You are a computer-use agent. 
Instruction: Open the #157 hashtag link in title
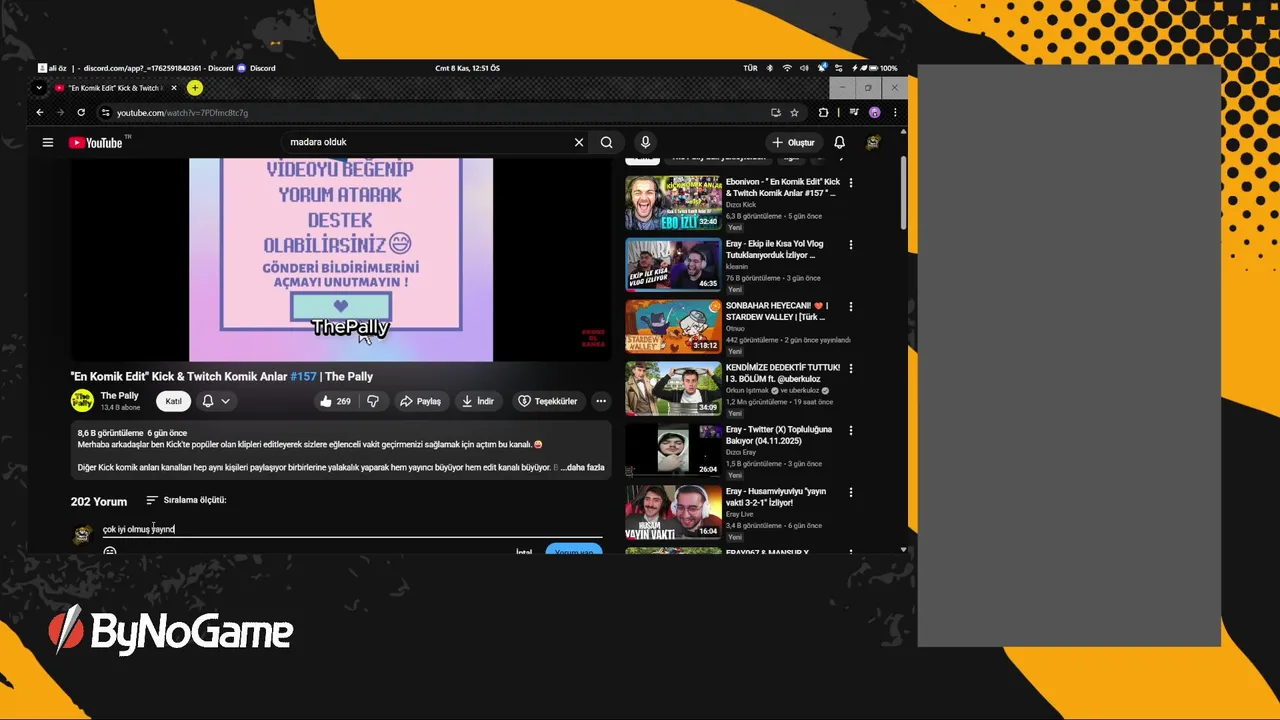click(x=303, y=376)
